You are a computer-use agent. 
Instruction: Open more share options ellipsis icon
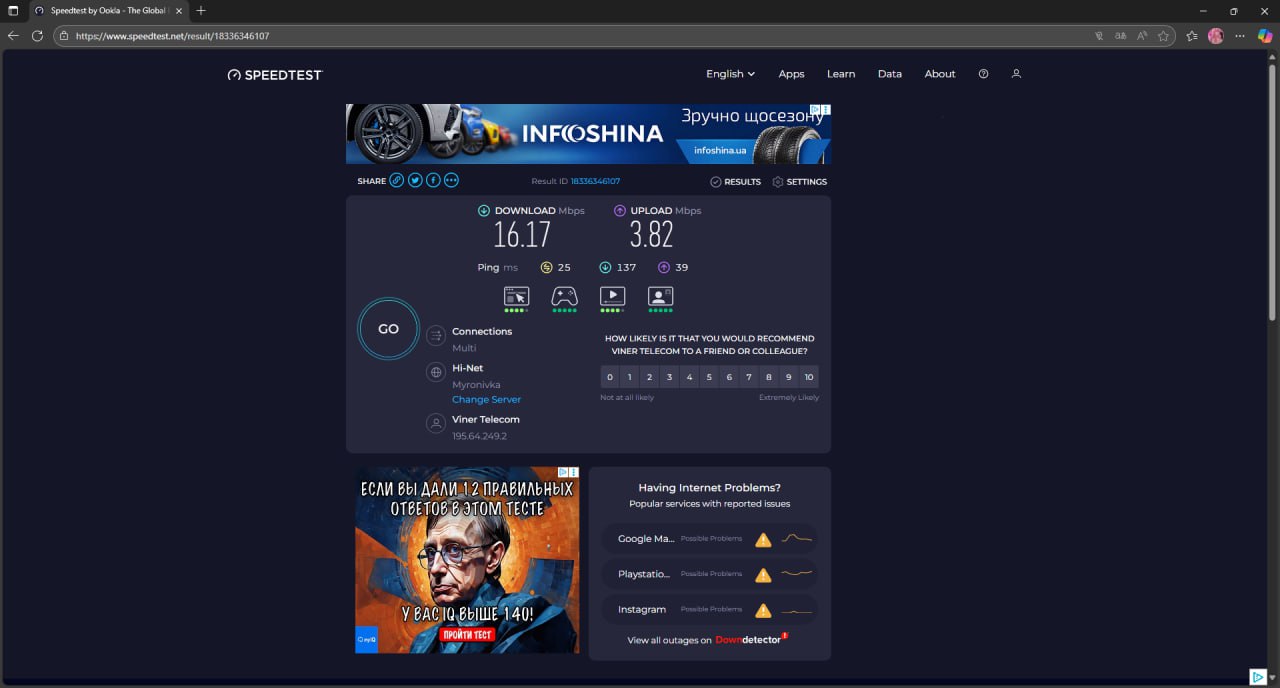pos(451,181)
